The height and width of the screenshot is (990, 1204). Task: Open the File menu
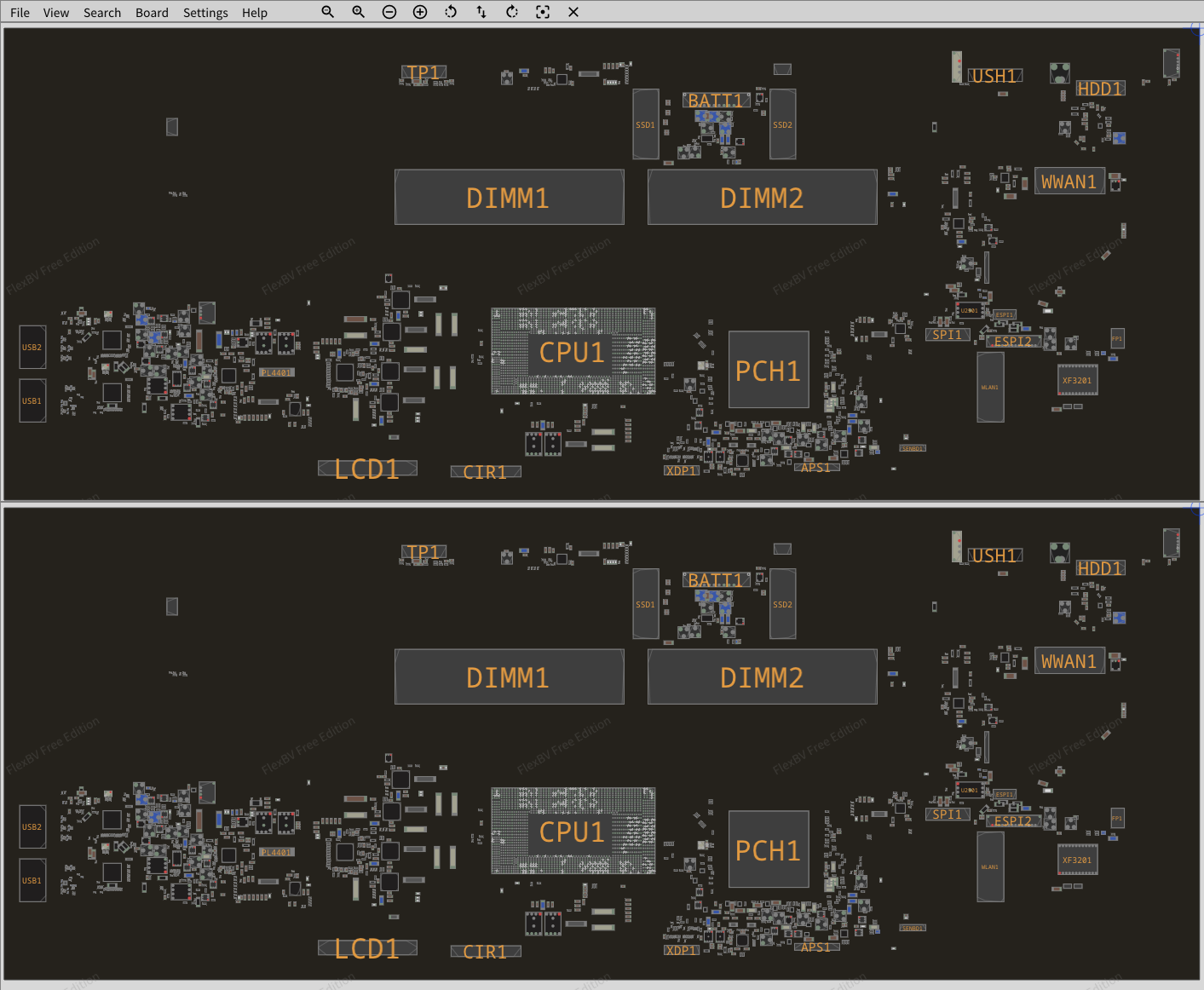(x=20, y=13)
